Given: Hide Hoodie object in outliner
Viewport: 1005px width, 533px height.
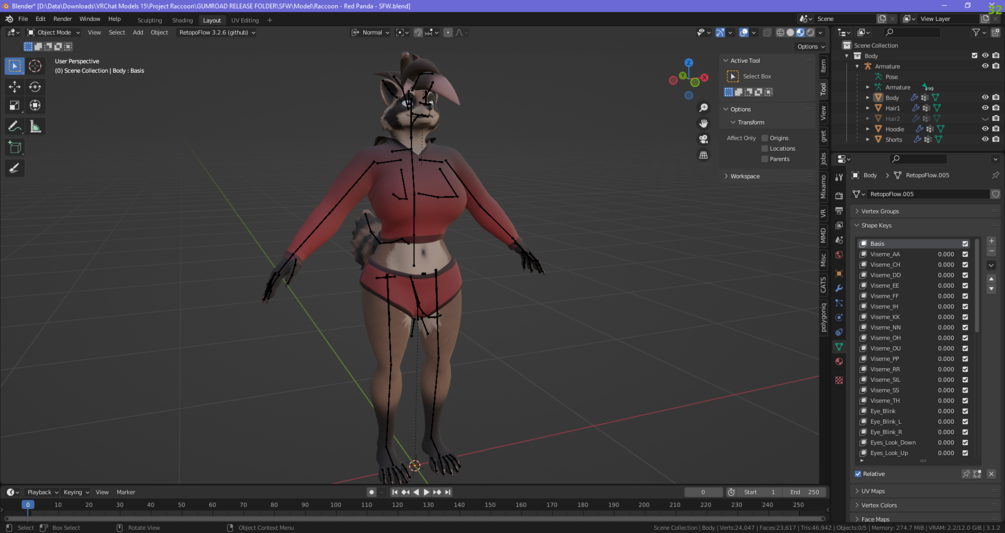Looking at the screenshot, I should click(x=985, y=129).
